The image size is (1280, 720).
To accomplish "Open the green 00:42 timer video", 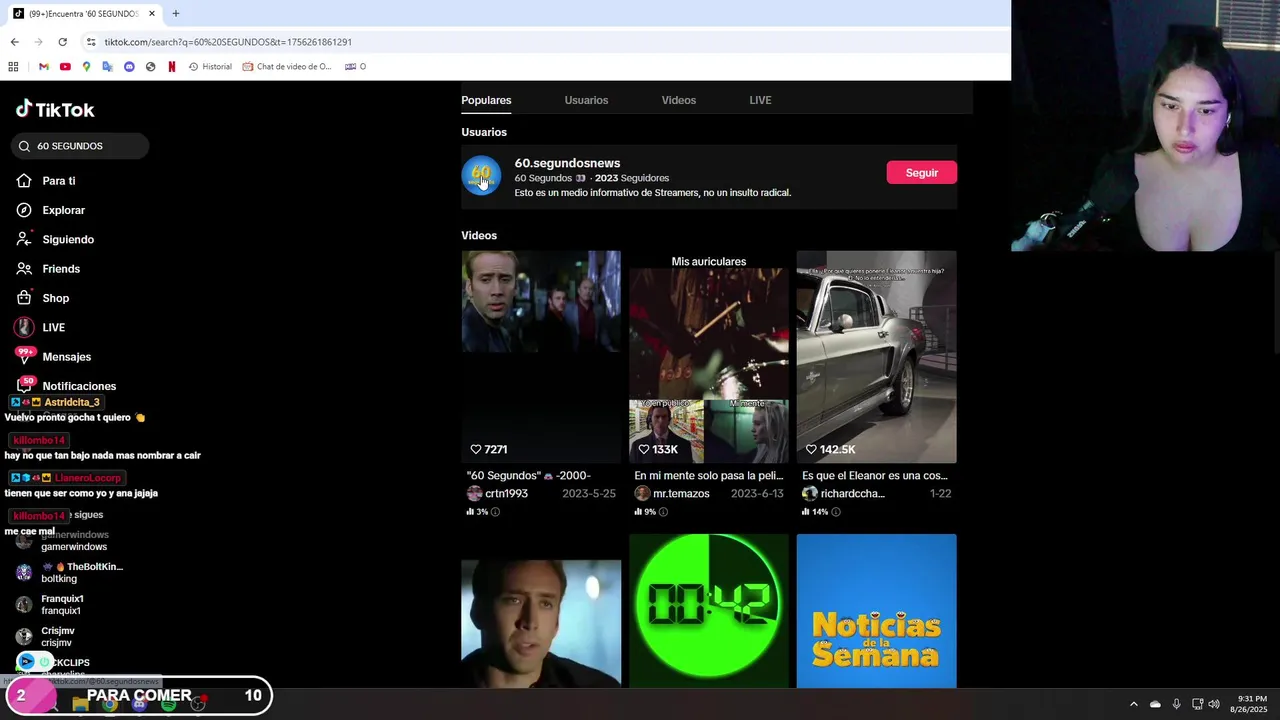I will point(709,610).
